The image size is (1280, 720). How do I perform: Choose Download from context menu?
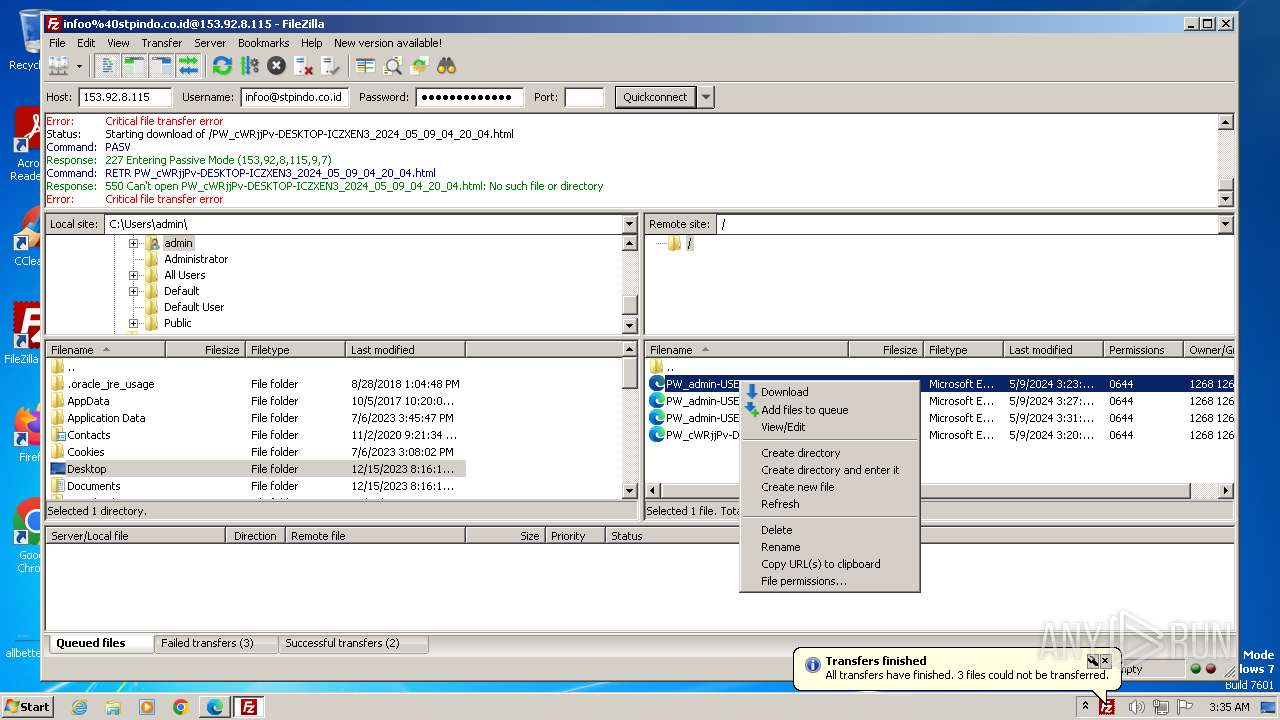click(x=829, y=392)
